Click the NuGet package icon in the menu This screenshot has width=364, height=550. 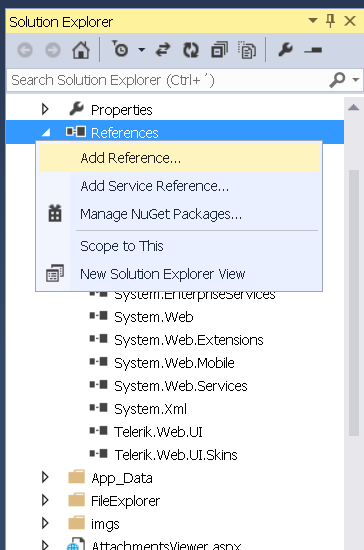click(55, 213)
